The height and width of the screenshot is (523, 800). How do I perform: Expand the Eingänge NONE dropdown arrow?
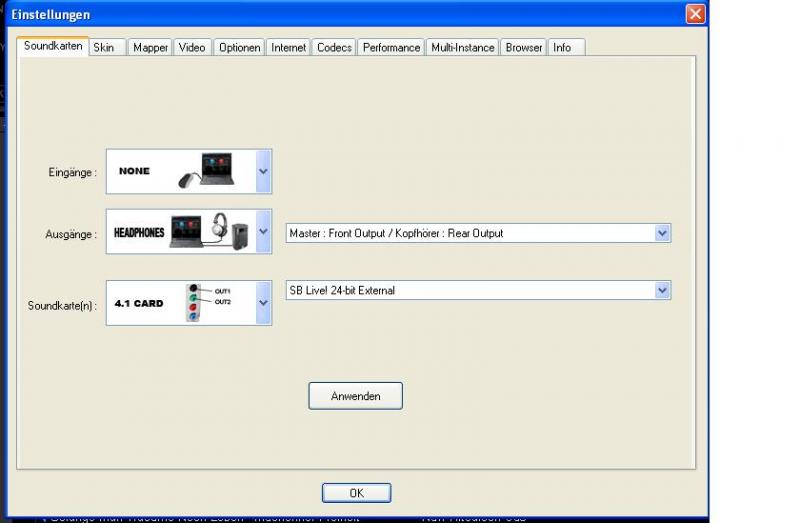[x=263, y=171]
